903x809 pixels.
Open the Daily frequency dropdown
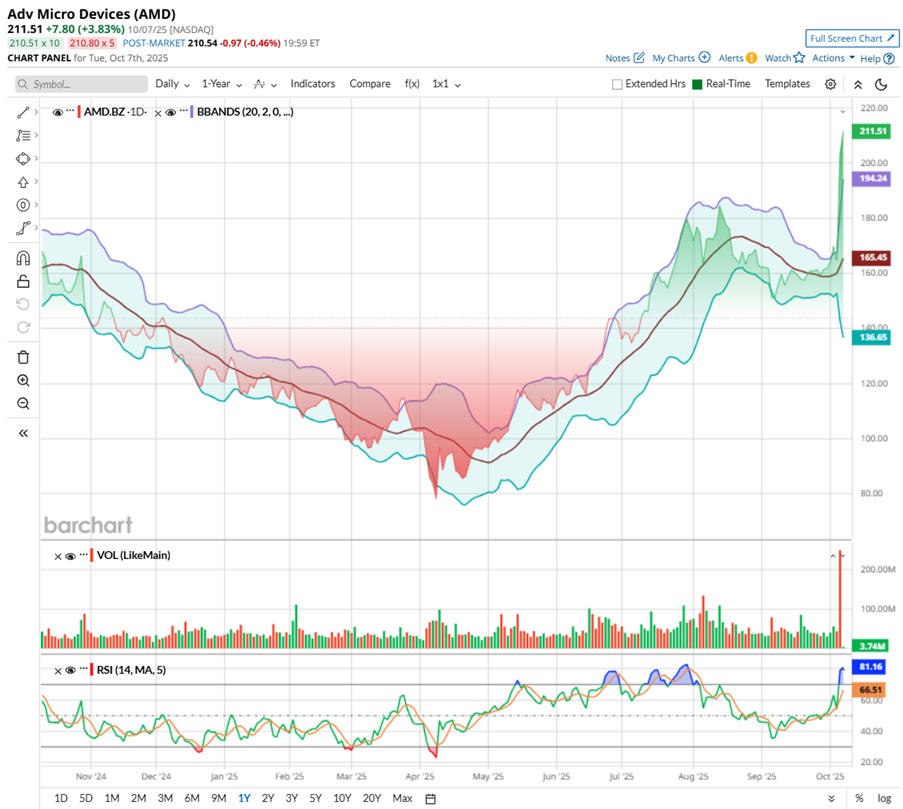(172, 84)
